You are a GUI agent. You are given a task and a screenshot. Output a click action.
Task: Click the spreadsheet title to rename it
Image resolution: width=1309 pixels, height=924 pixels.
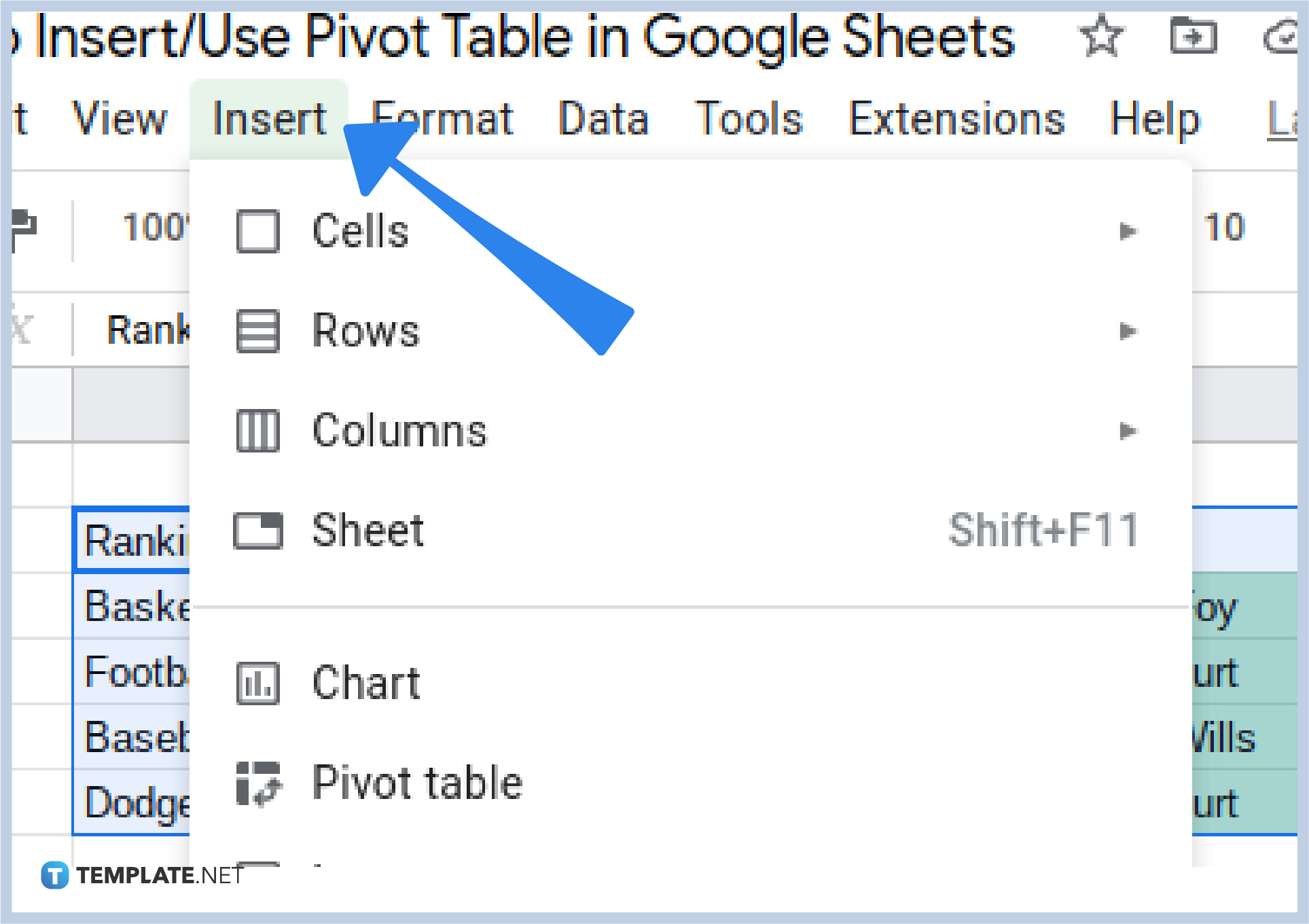[x=509, y=37]
